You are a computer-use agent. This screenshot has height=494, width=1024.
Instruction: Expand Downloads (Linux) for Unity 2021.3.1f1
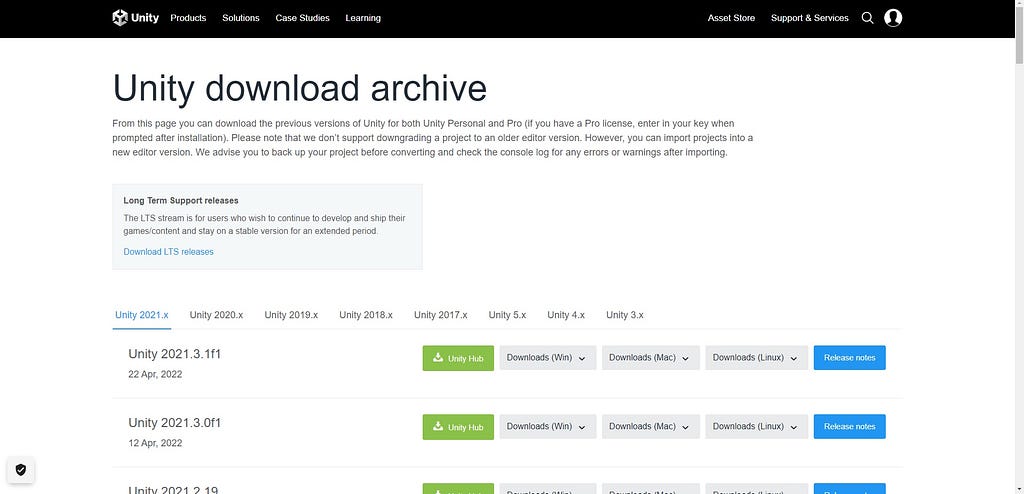pyautogui.click(x=756, y=358)
